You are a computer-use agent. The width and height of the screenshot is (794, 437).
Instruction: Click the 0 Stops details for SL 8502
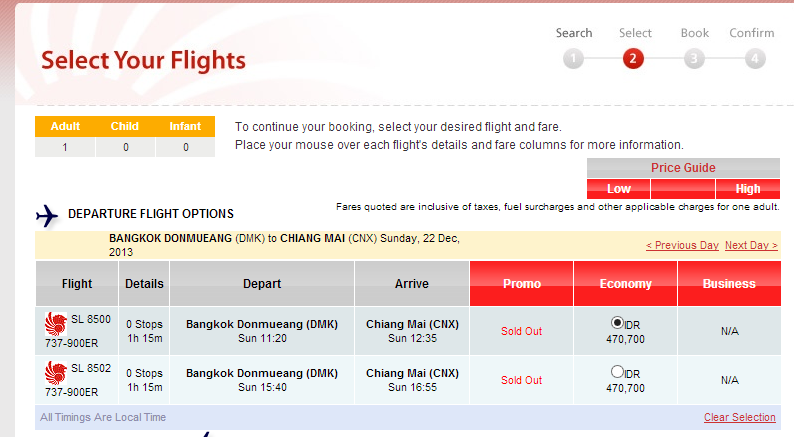point(144,380)
